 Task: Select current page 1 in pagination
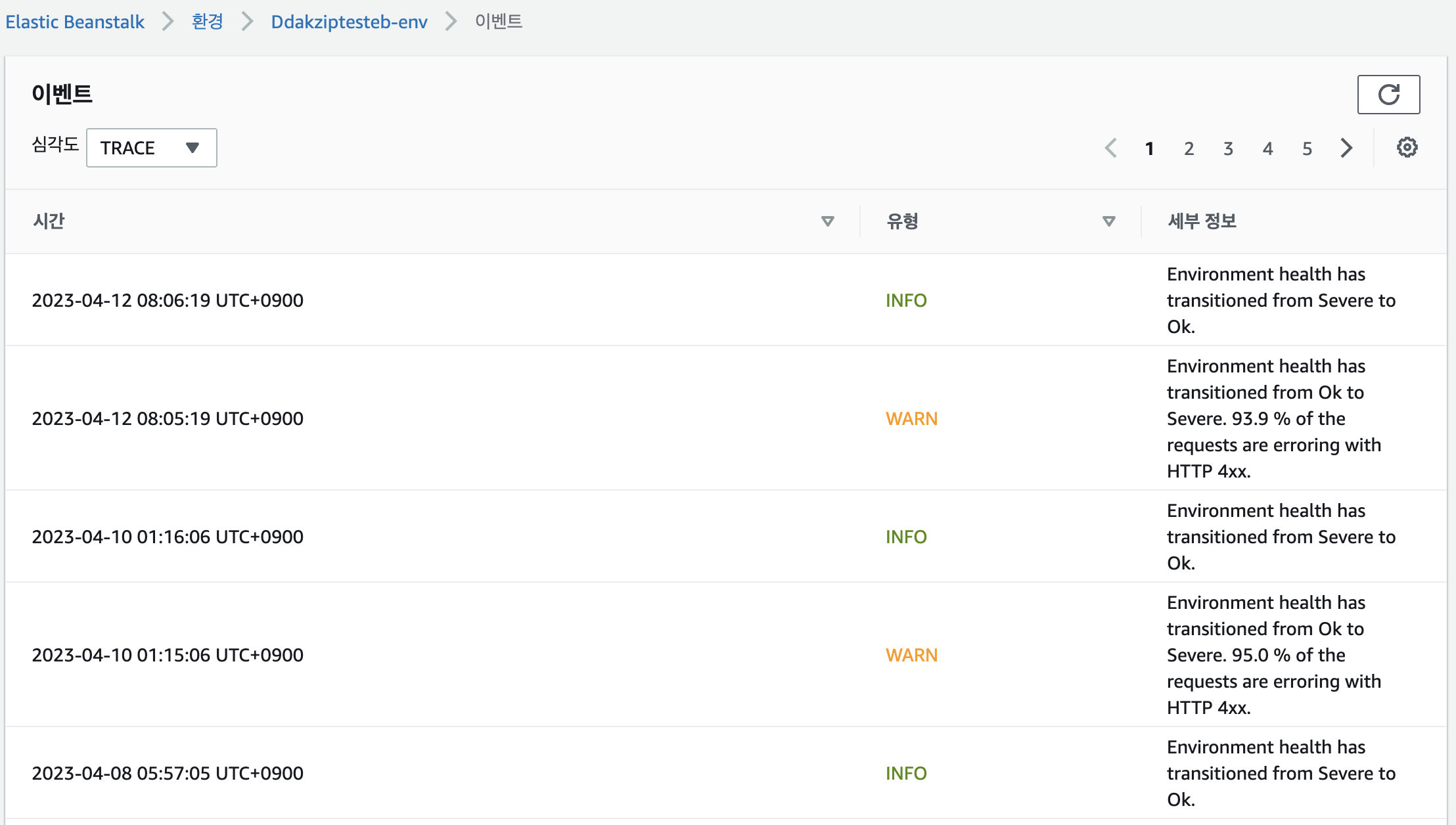tap(1149, 149)
